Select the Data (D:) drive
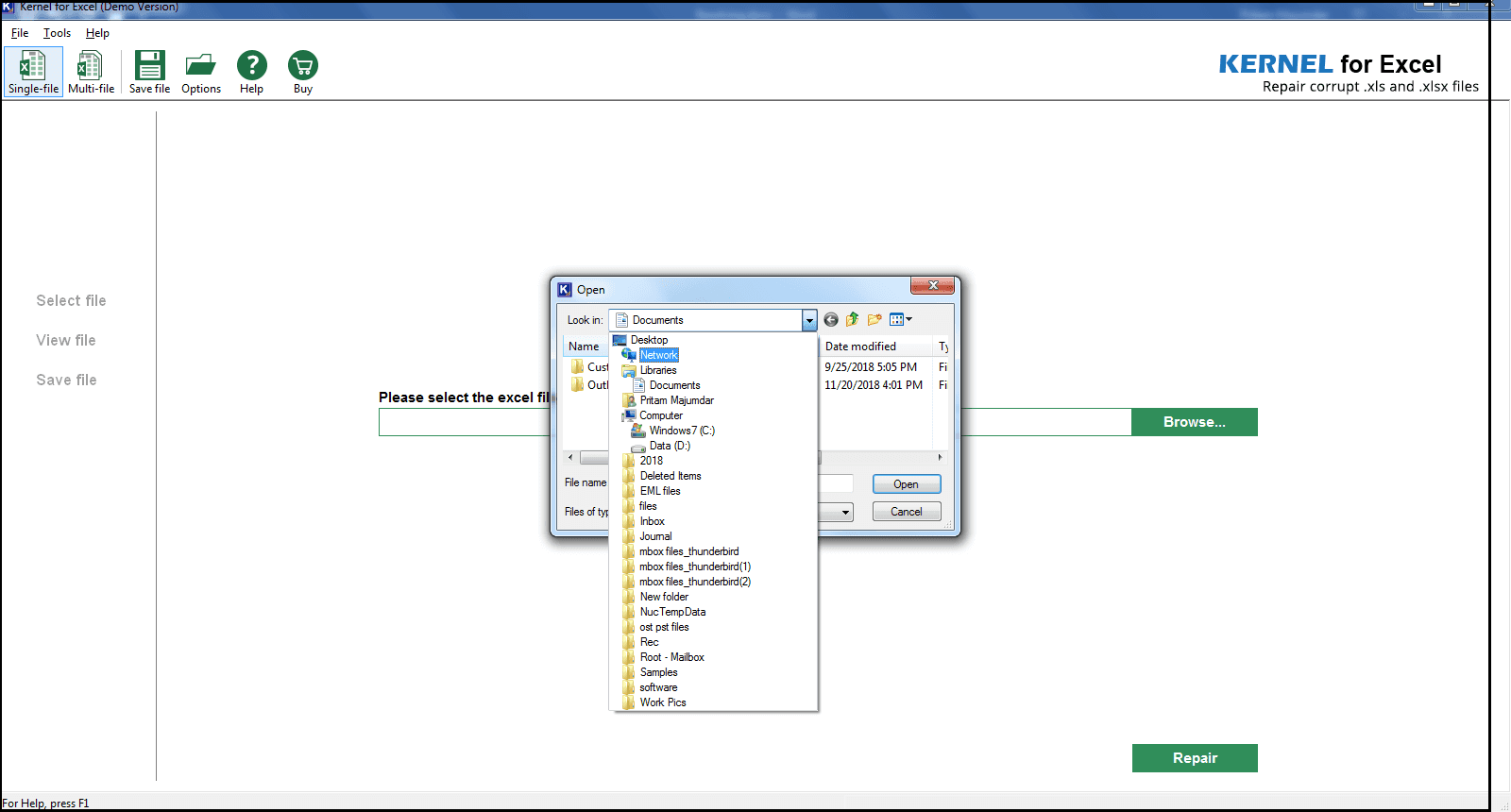The height and width of the screenshot is (812, 1511). tap(670, 446)
